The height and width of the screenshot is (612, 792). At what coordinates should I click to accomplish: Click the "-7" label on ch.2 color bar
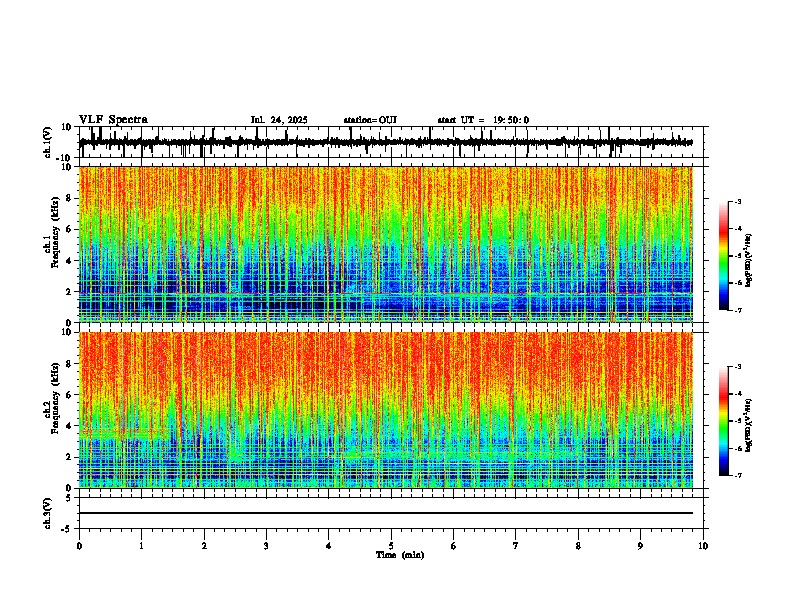(738, 475)
